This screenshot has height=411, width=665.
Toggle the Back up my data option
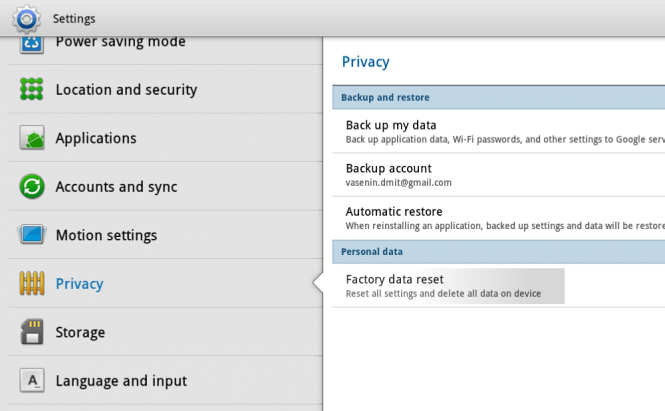pyautogui.click(x=499, y=131)
